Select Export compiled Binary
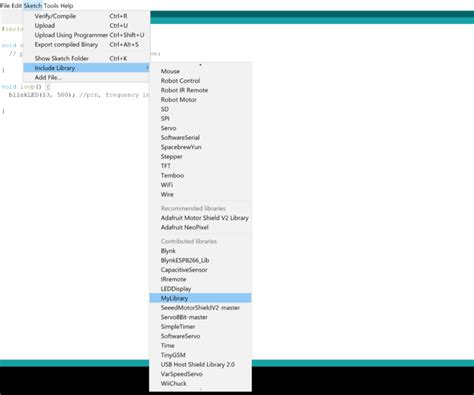The height and width of the screenshot is (395, 474). coord(87,45)
